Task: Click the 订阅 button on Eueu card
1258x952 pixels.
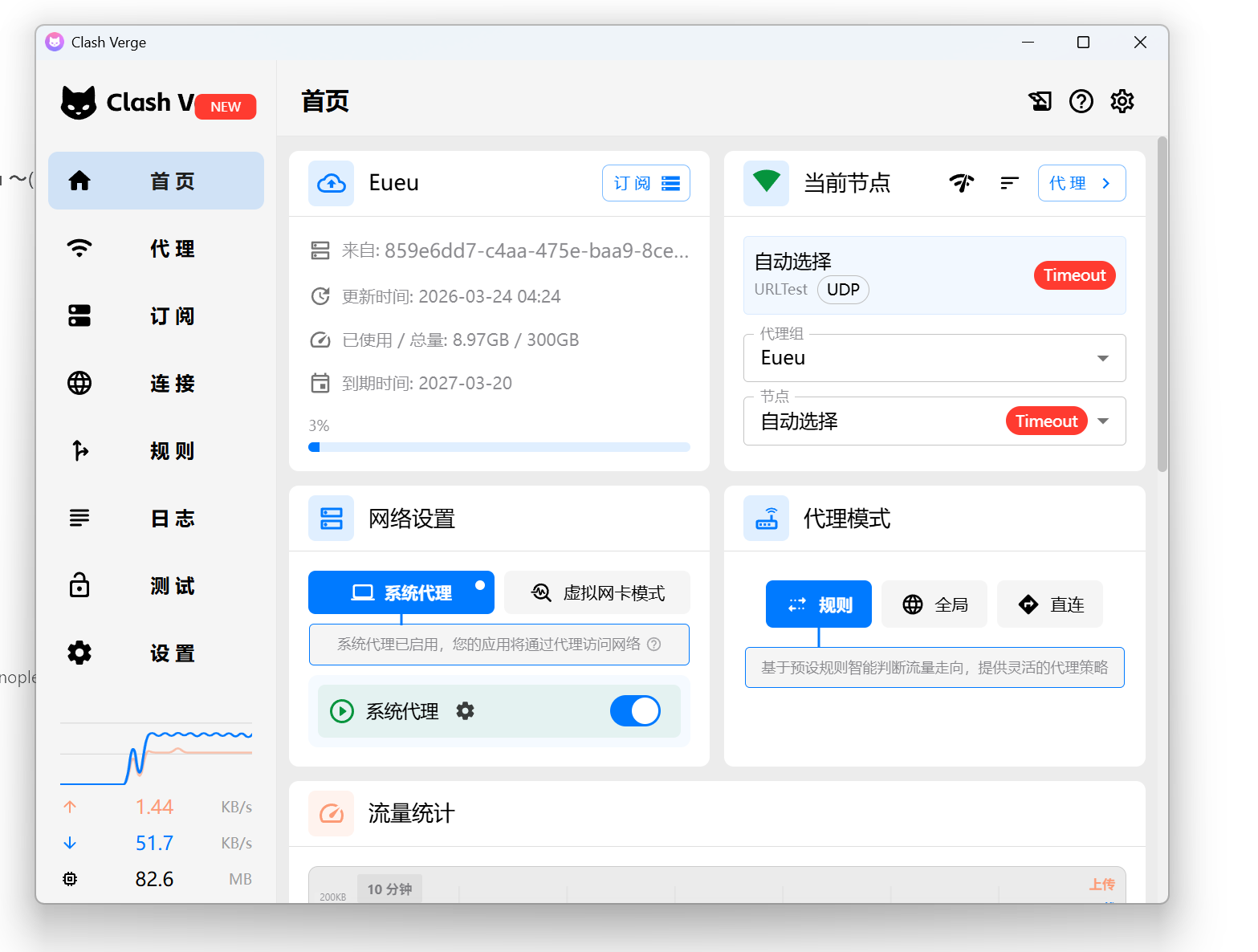Action: coord(645,184)
